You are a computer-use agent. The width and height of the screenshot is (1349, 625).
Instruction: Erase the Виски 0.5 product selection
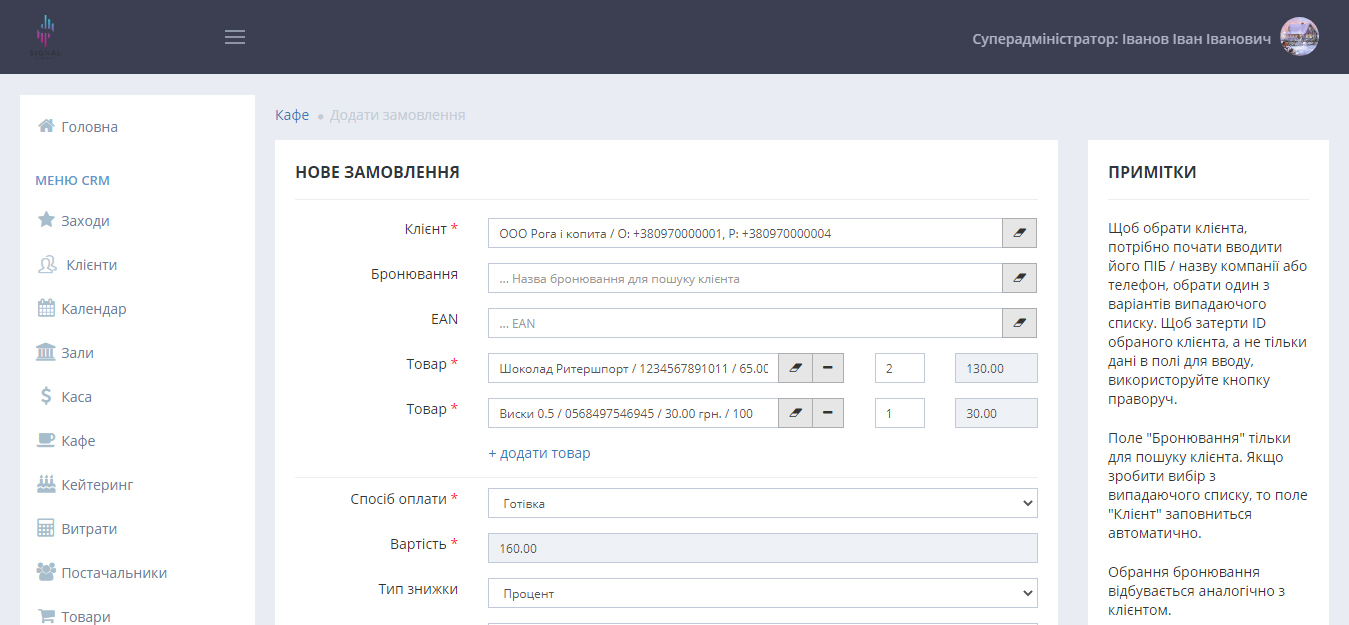pos(795,413)
